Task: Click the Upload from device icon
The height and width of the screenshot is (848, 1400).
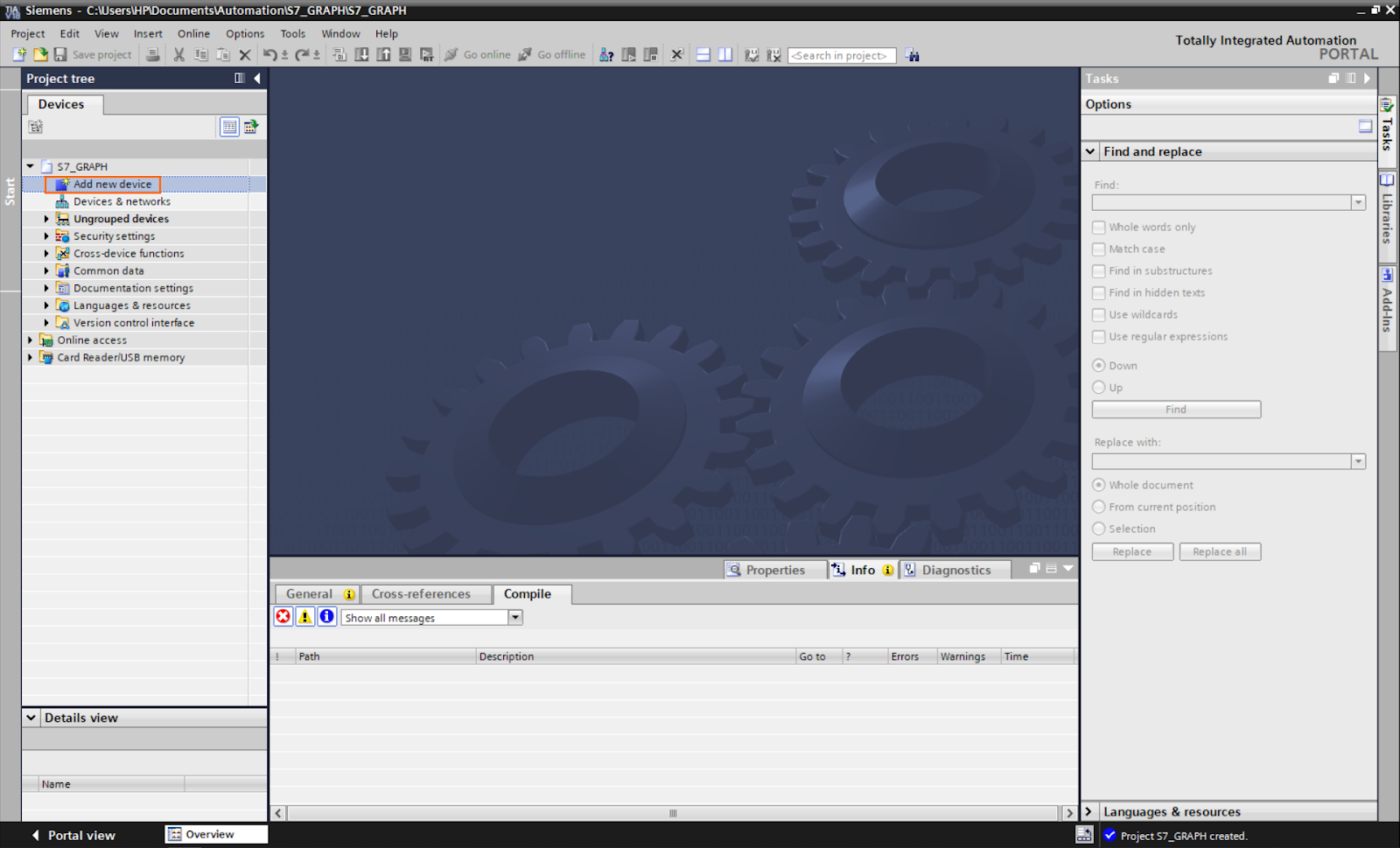Action: [x=383, y=54]
